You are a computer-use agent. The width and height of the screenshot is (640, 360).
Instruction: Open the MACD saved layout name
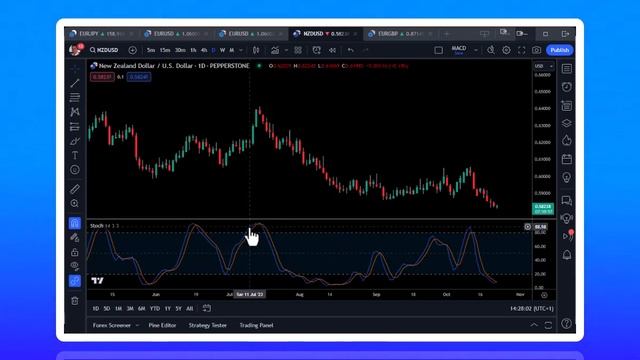point(459,50)
